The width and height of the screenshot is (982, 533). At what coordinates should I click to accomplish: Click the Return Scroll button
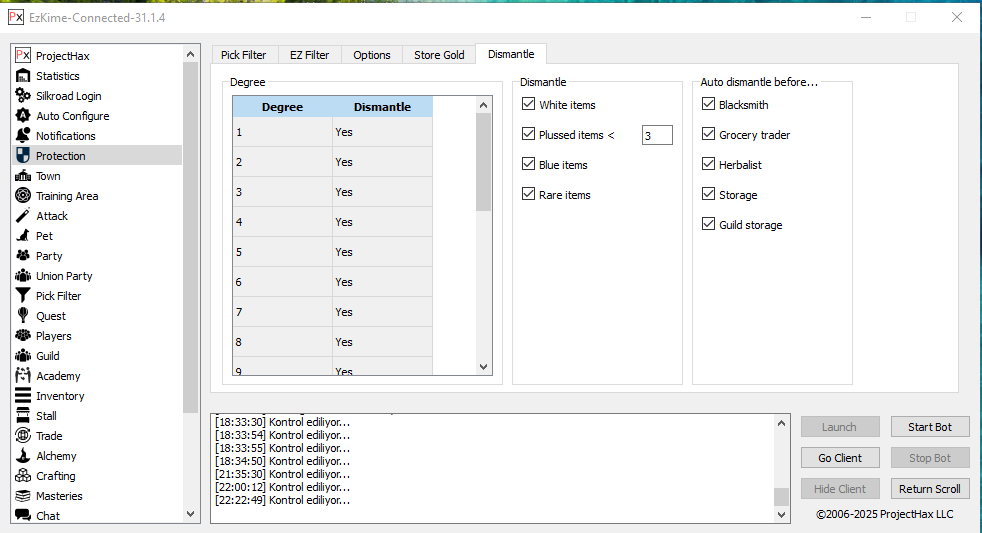click(929, 489)
